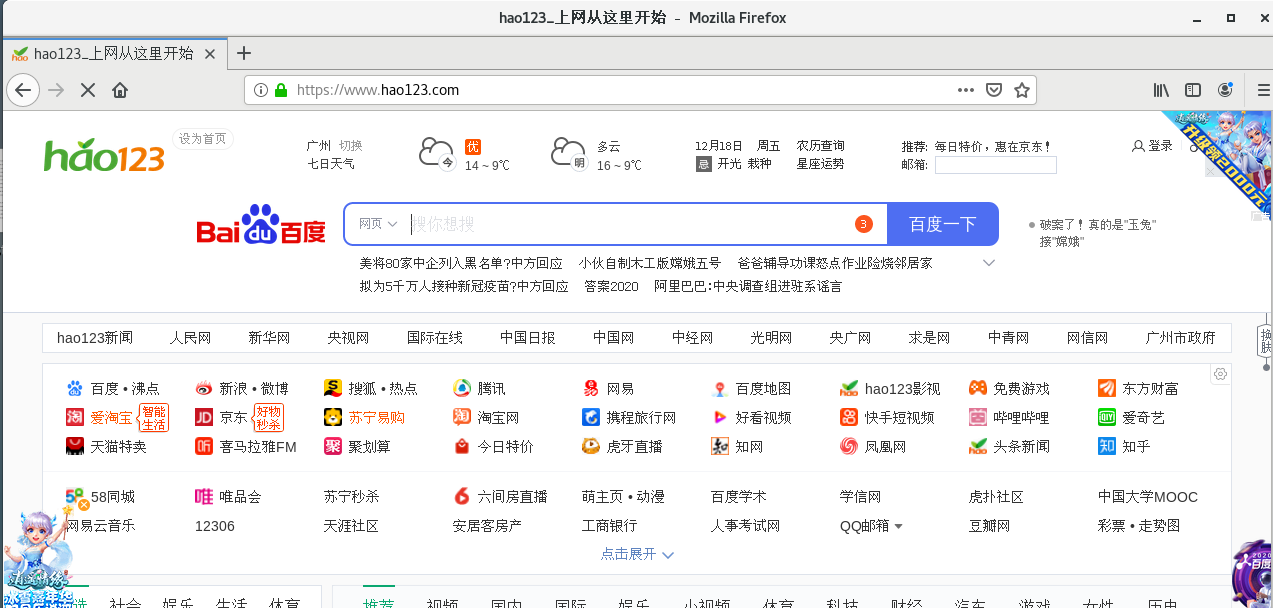Open 中国大学MOOC link

(x=1148, y=497)
